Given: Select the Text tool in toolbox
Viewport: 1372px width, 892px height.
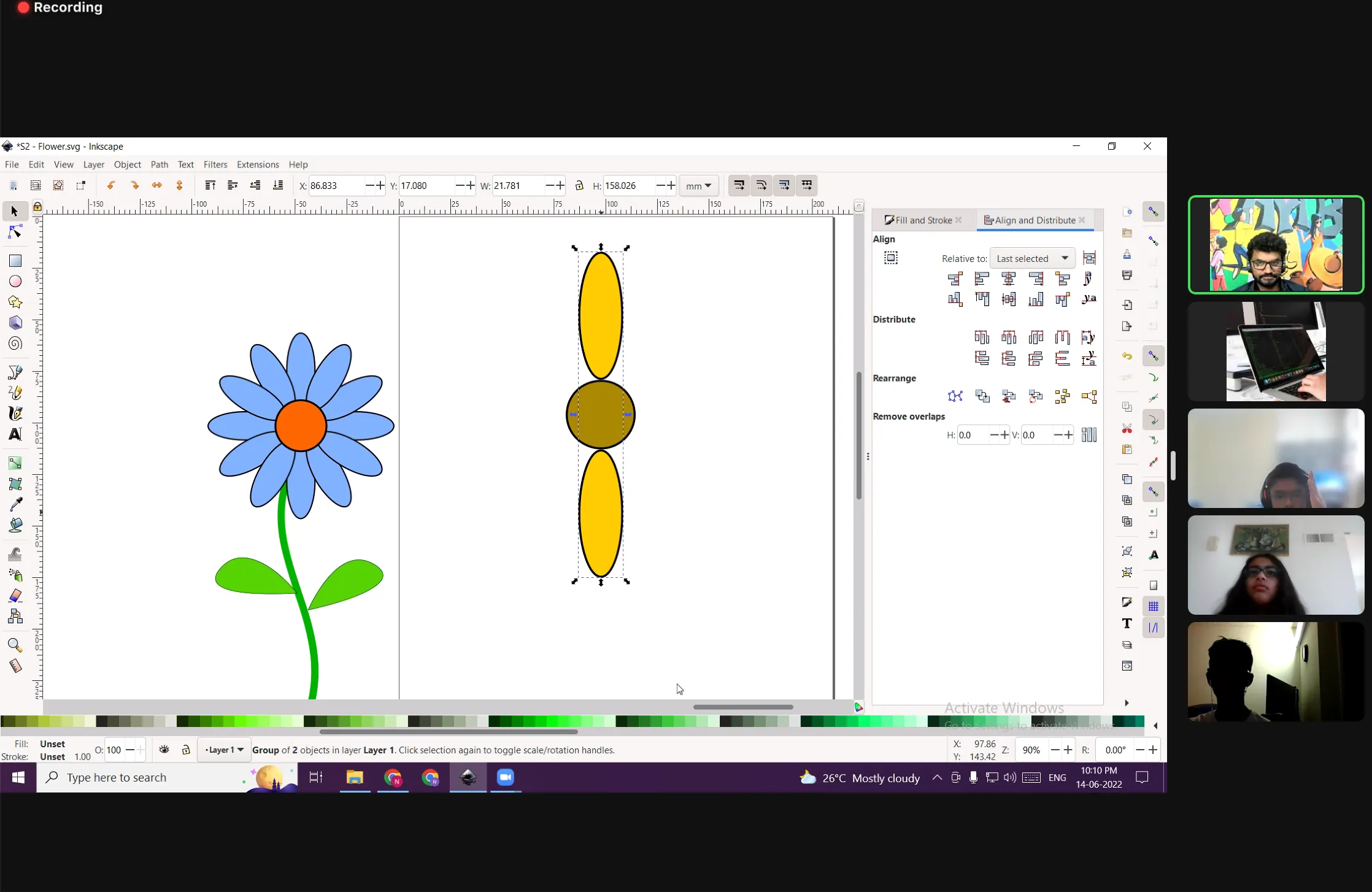Looking at the screenshot, I should 15,434.
